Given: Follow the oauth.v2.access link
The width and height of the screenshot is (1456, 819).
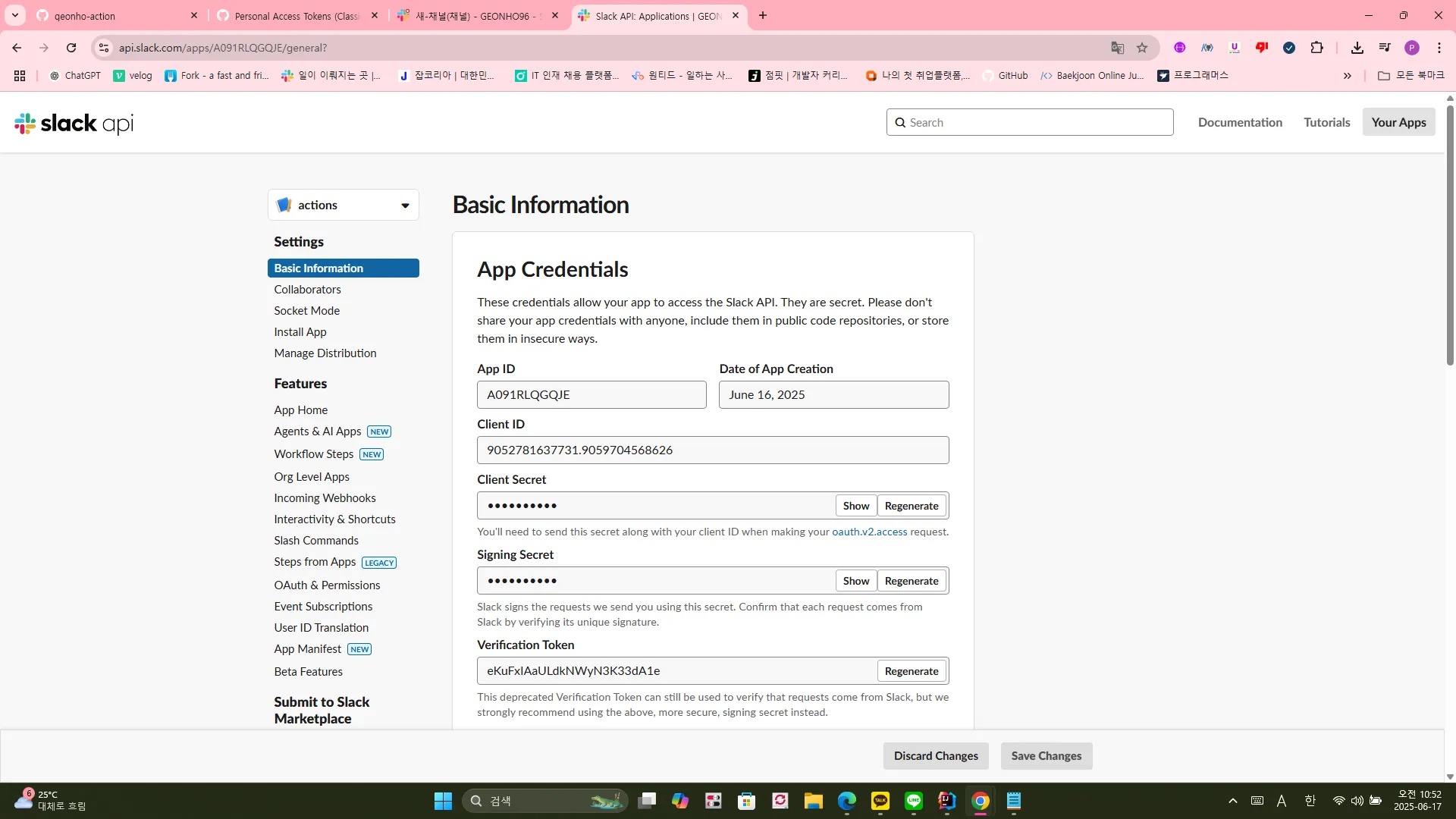Looking at the screenshot, I should pos(869,532).
